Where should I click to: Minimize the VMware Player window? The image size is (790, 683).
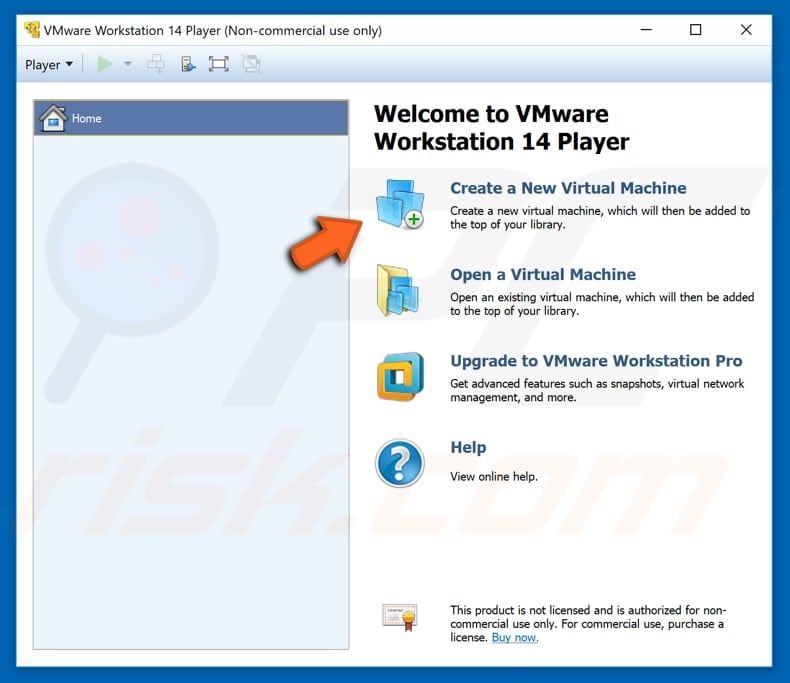[x=646, y=30]
